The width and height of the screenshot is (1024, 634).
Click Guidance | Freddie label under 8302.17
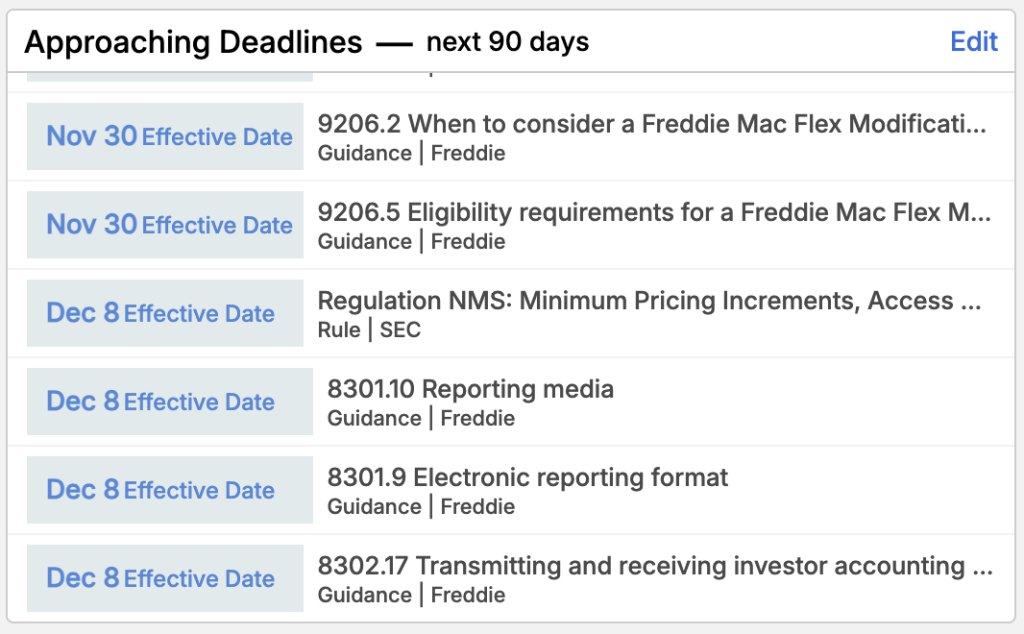tap(411, 595)
